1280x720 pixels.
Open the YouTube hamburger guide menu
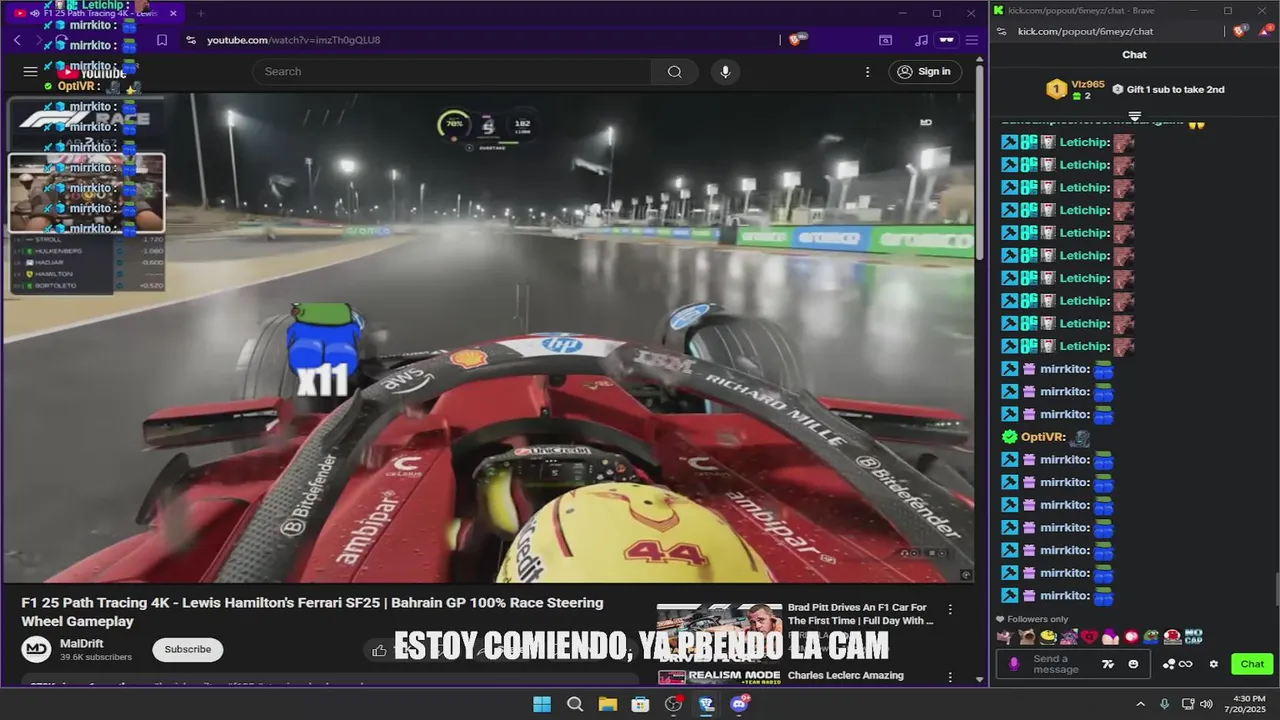30,71
